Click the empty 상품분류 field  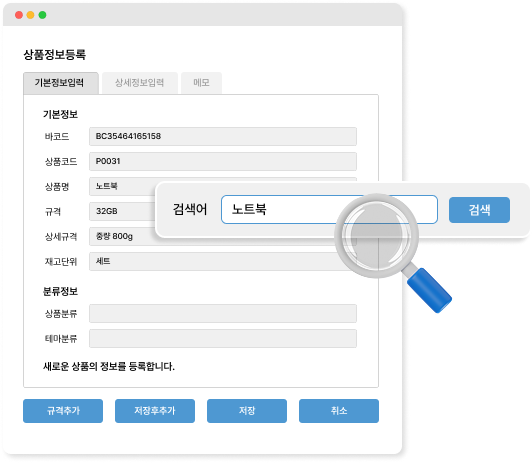[223, 313]
